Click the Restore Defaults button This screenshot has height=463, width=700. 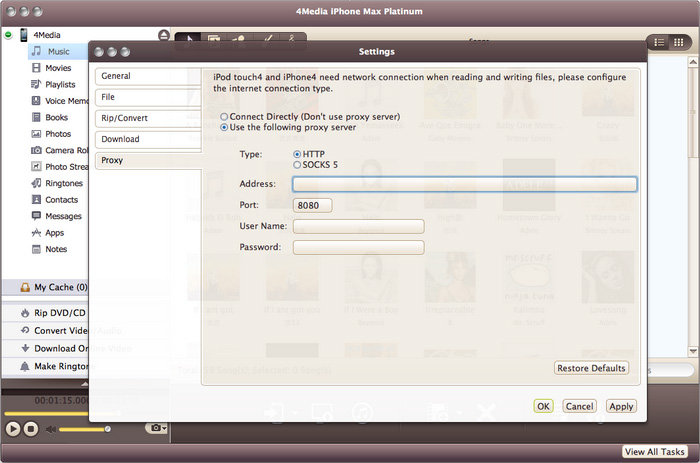point(591,368)
